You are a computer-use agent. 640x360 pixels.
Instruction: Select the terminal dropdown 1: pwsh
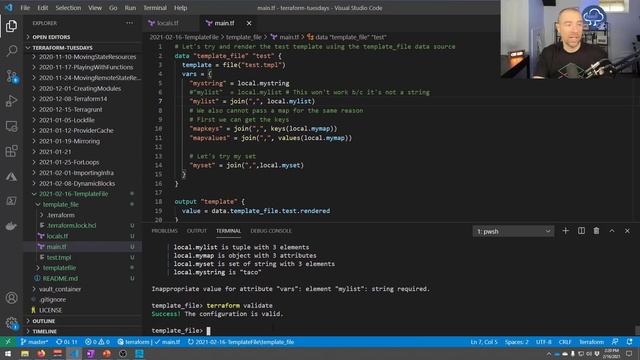513,231
